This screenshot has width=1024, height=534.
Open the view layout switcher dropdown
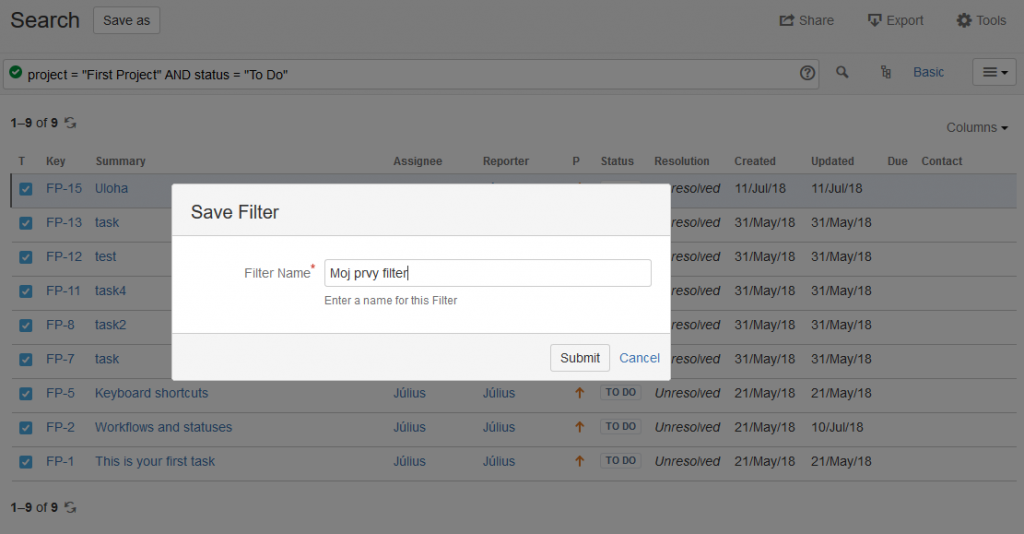[x=995, y=72]
